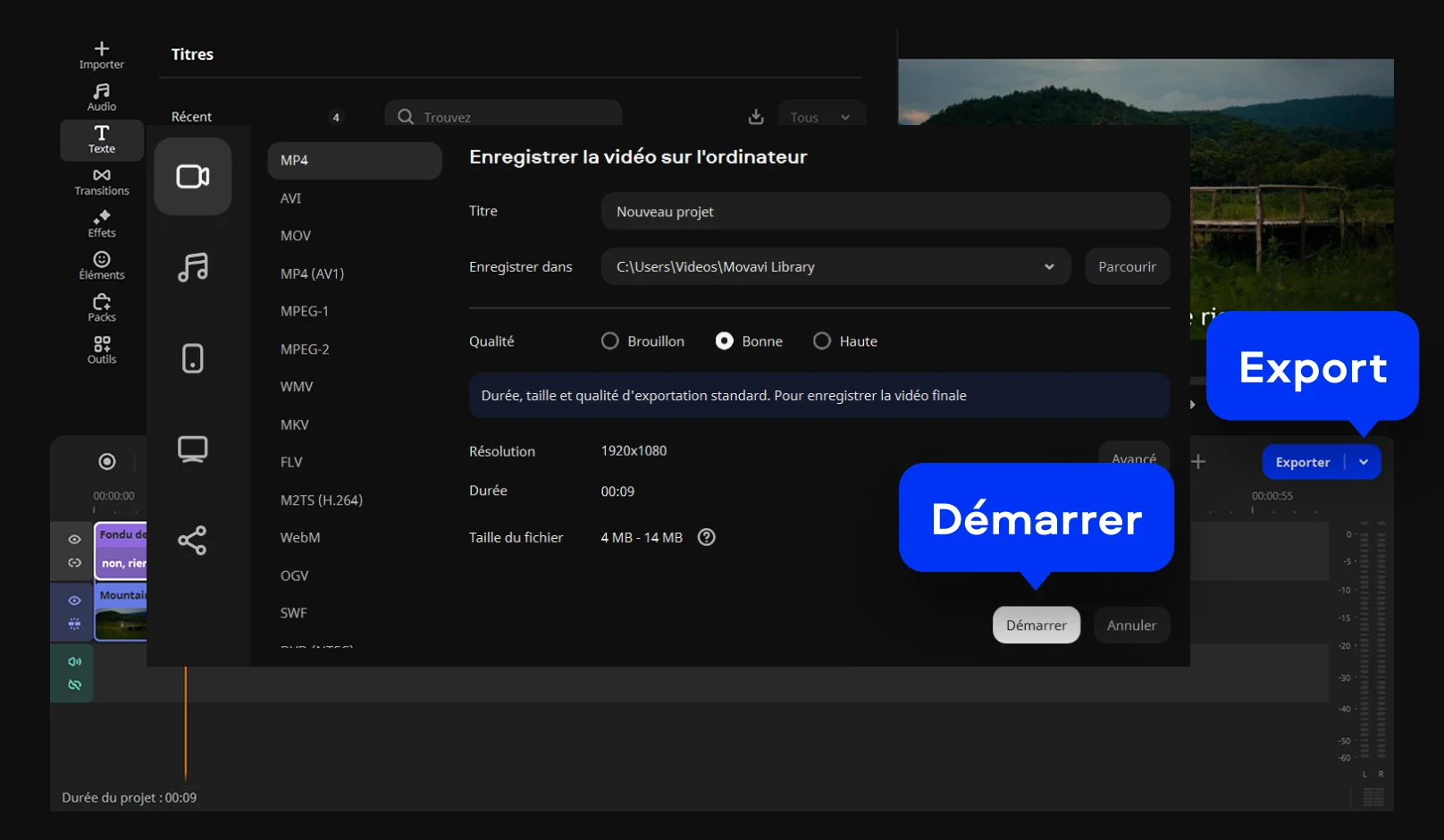Select the Brouillon quality option
The height and width of the screenshot is (840, 1444).
(610, 341)
